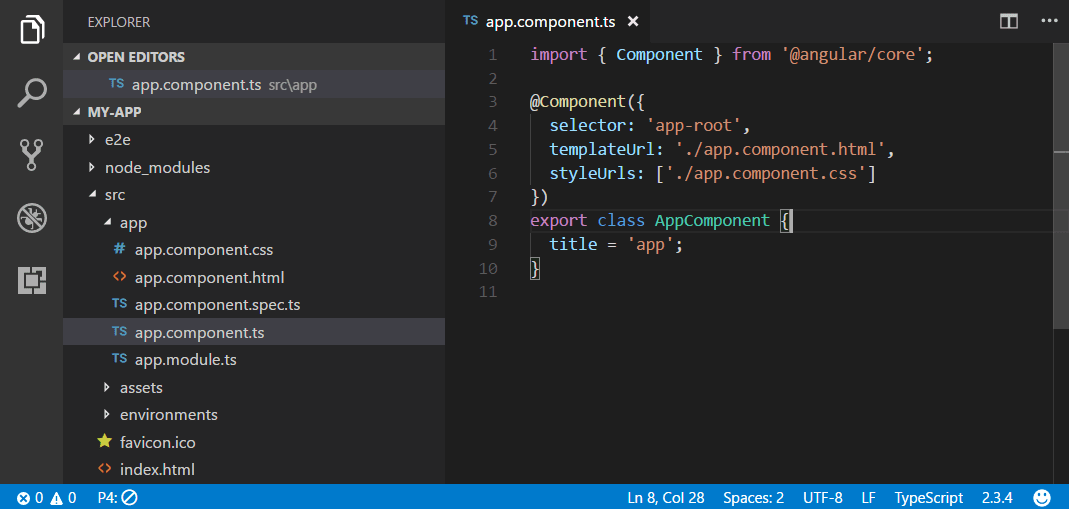
Task: Click the split editor icon
Action: 1009,21
